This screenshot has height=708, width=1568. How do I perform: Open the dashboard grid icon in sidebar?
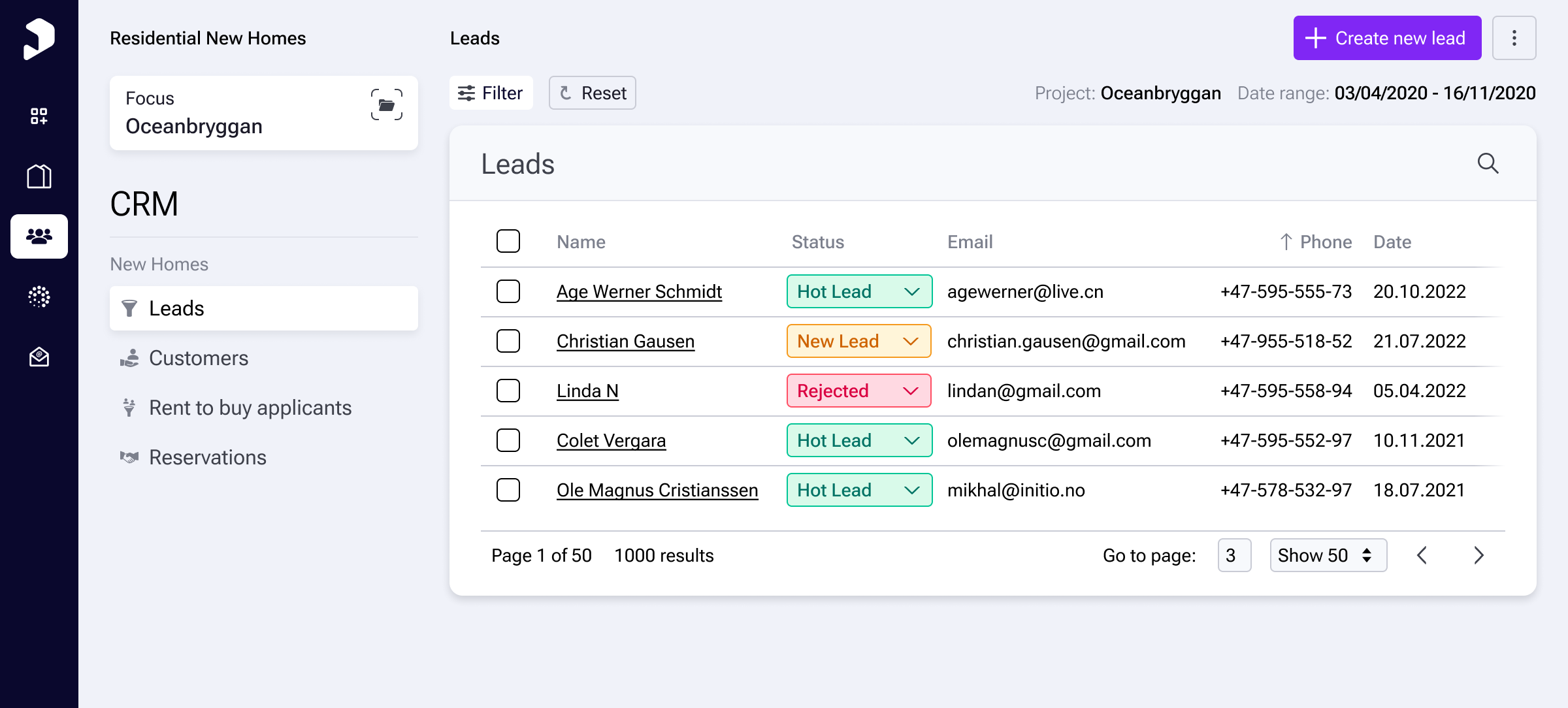coord(39,116)
